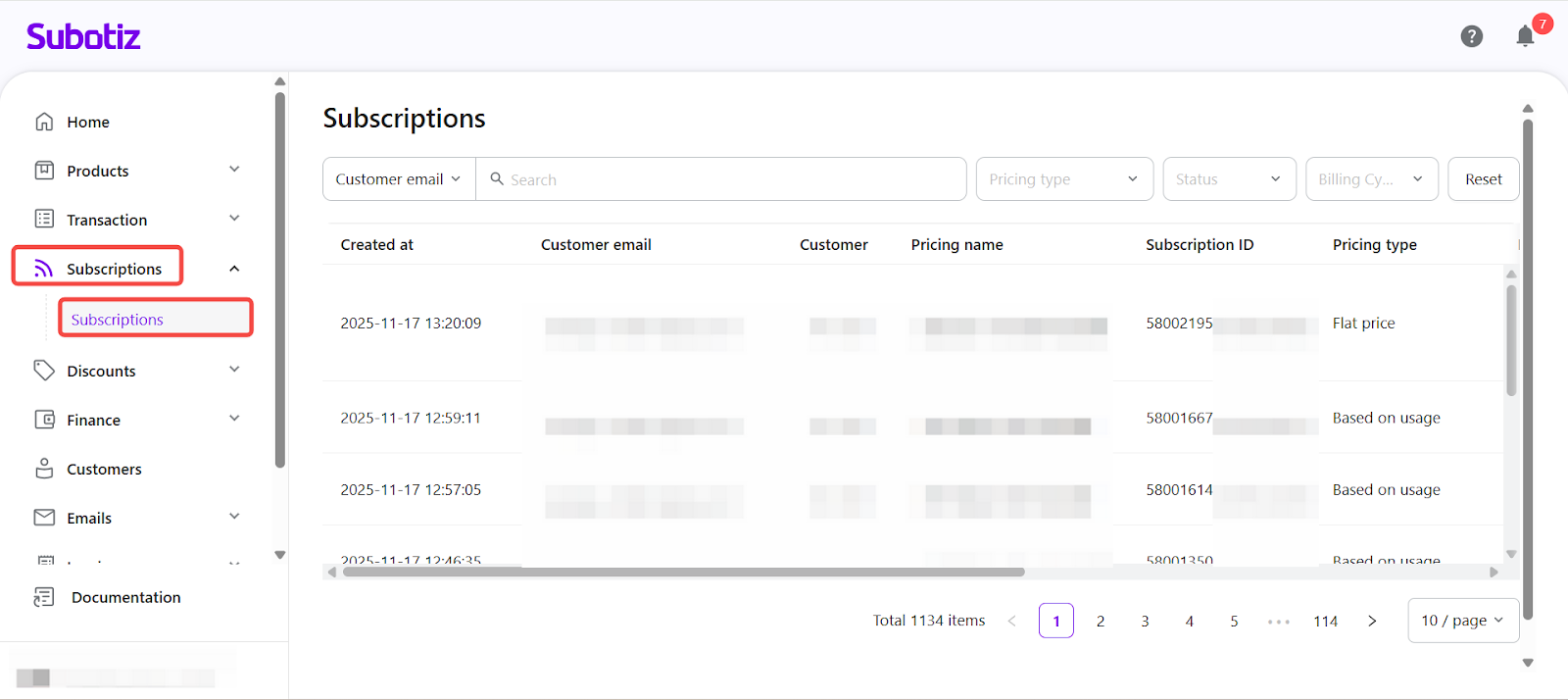Click the Emails envelope icon

tap(44, 518)
